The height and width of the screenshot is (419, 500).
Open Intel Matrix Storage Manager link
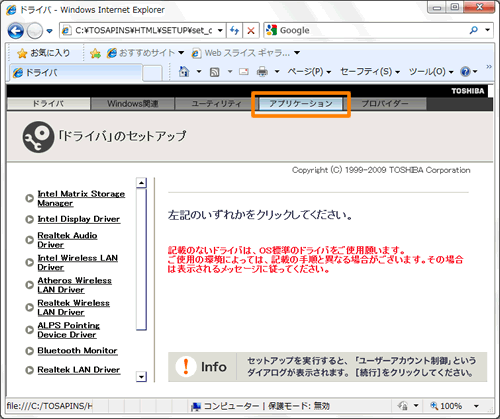point(81,198)
